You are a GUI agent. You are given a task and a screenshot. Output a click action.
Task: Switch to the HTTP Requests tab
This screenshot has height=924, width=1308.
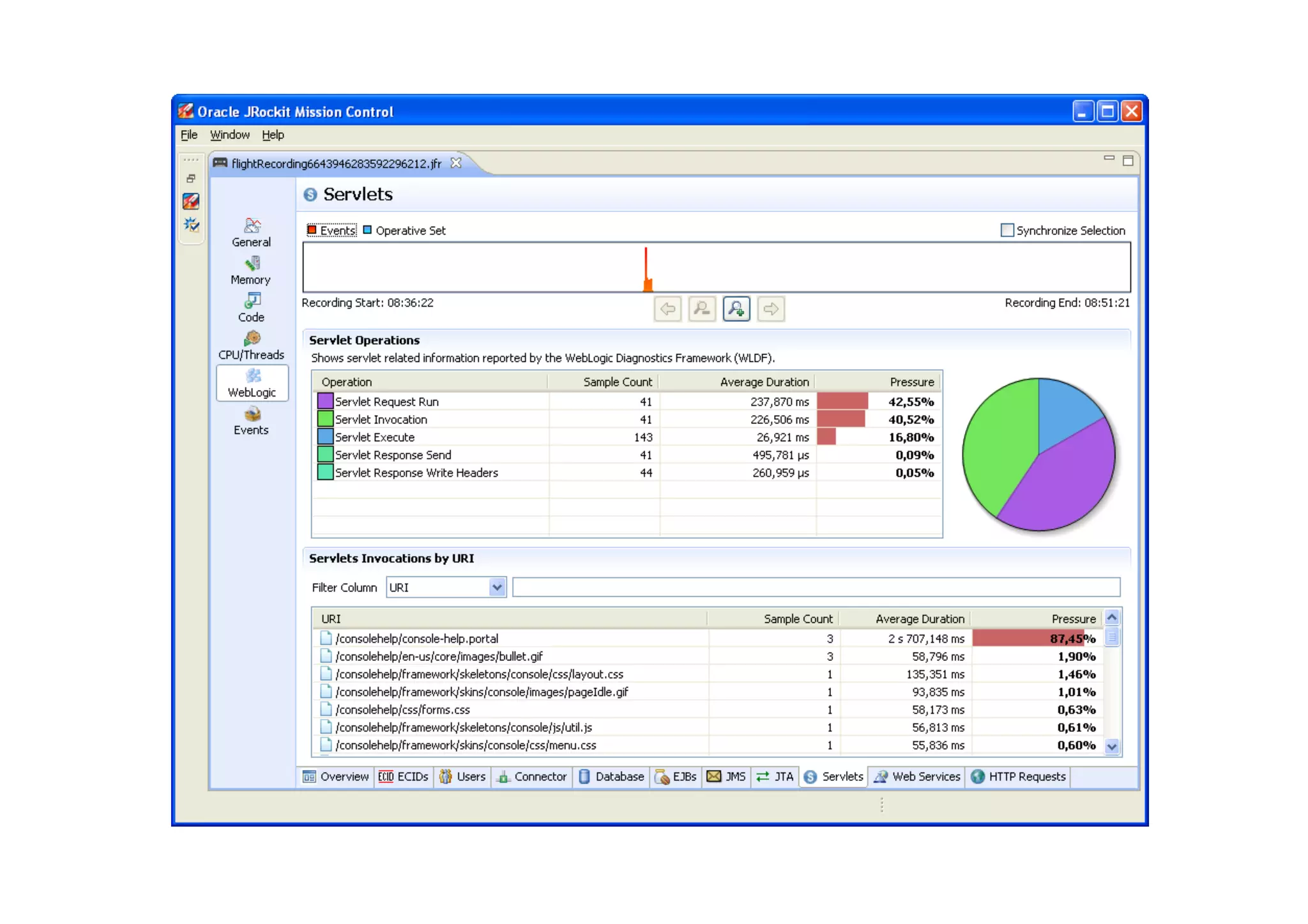coord(1019,776)
